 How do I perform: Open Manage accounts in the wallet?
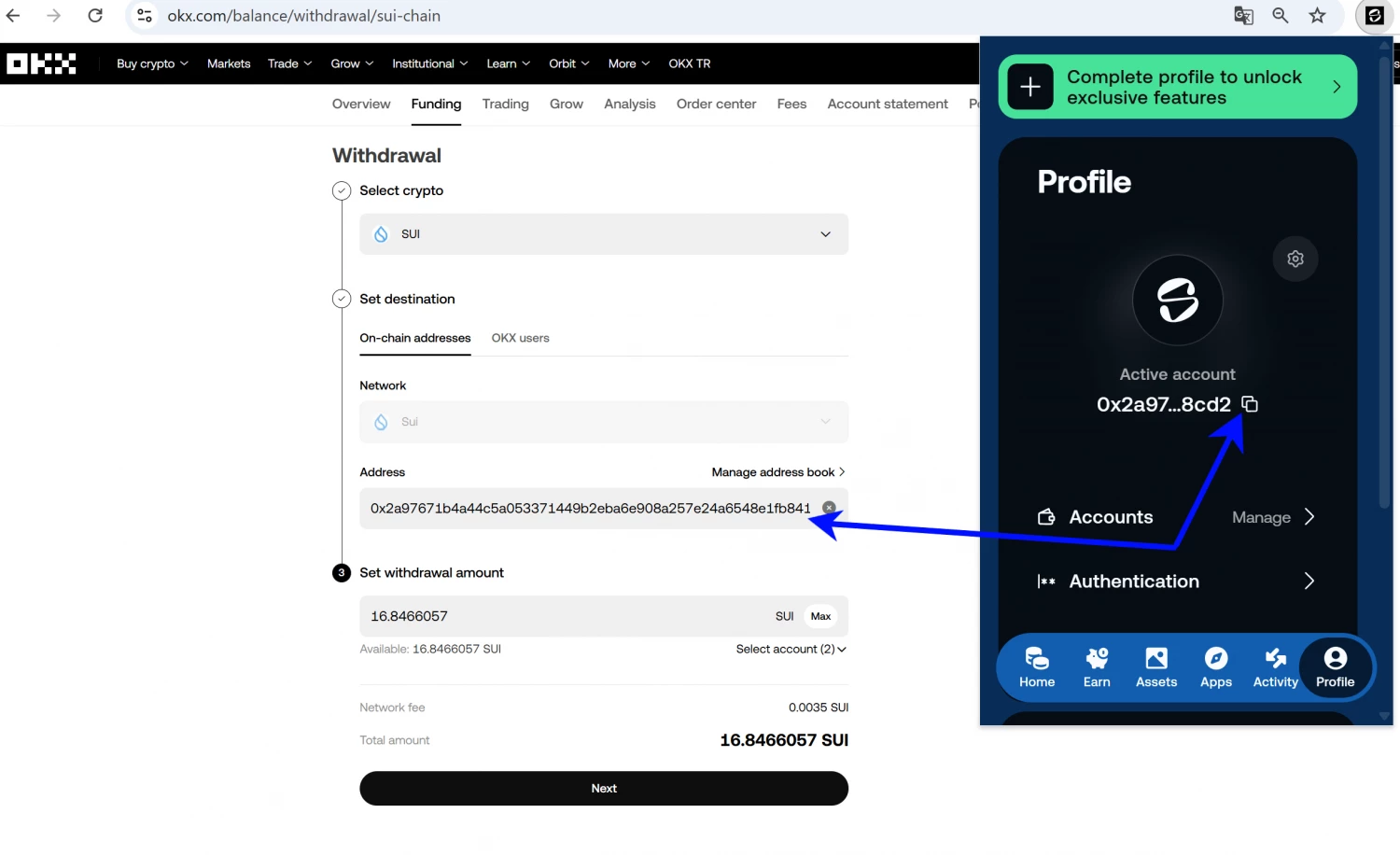pyautogui.click(x=1273, y=517)
